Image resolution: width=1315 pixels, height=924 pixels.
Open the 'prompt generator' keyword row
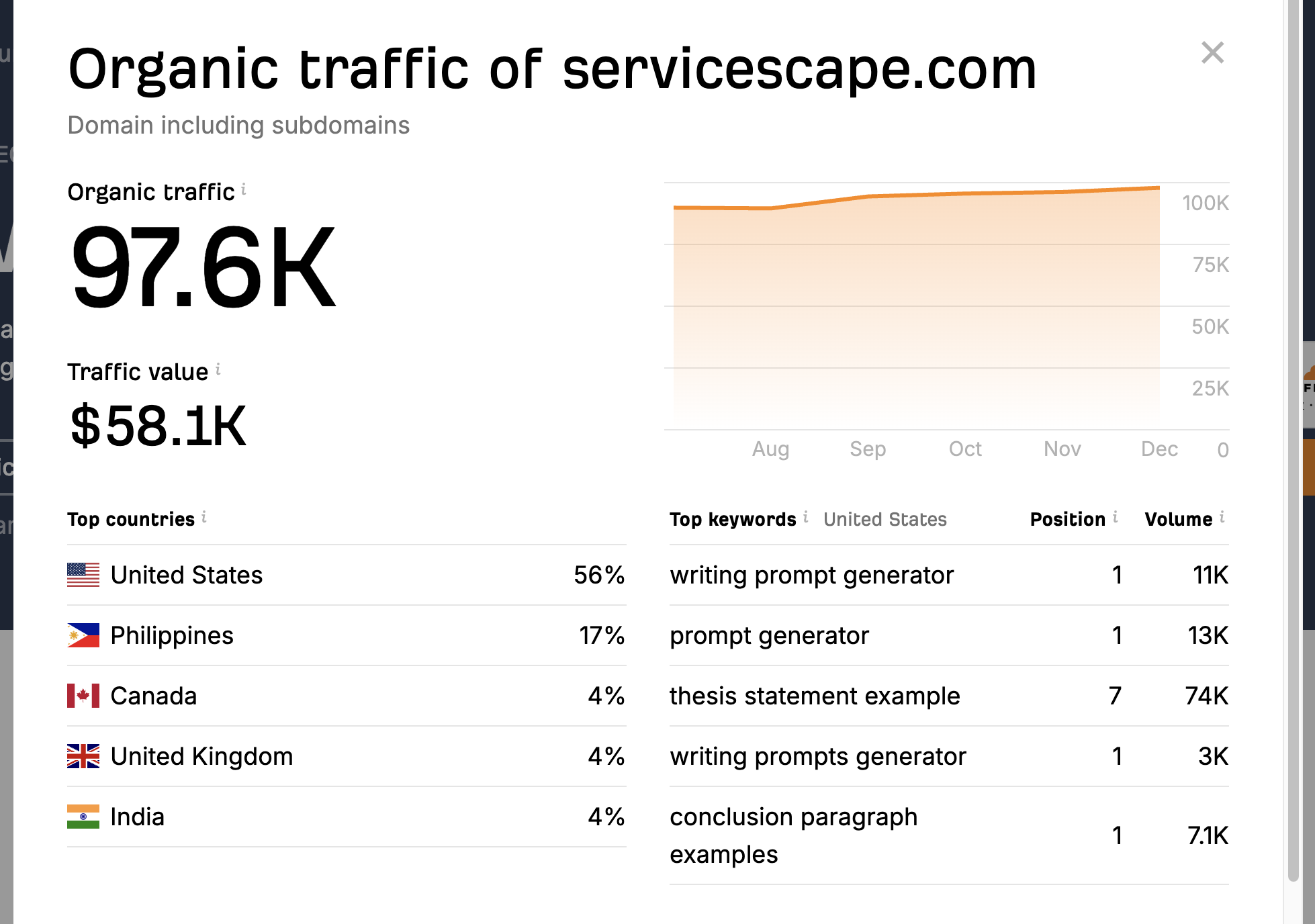click(769, 636)
